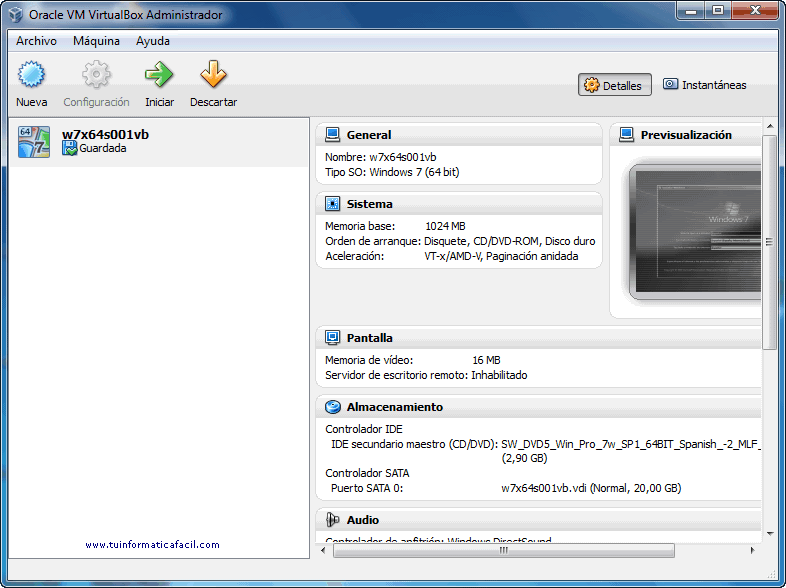Open the Archivo menu
Screen dimensions: 786x588
pyautogui.click(x=36, y=41)
